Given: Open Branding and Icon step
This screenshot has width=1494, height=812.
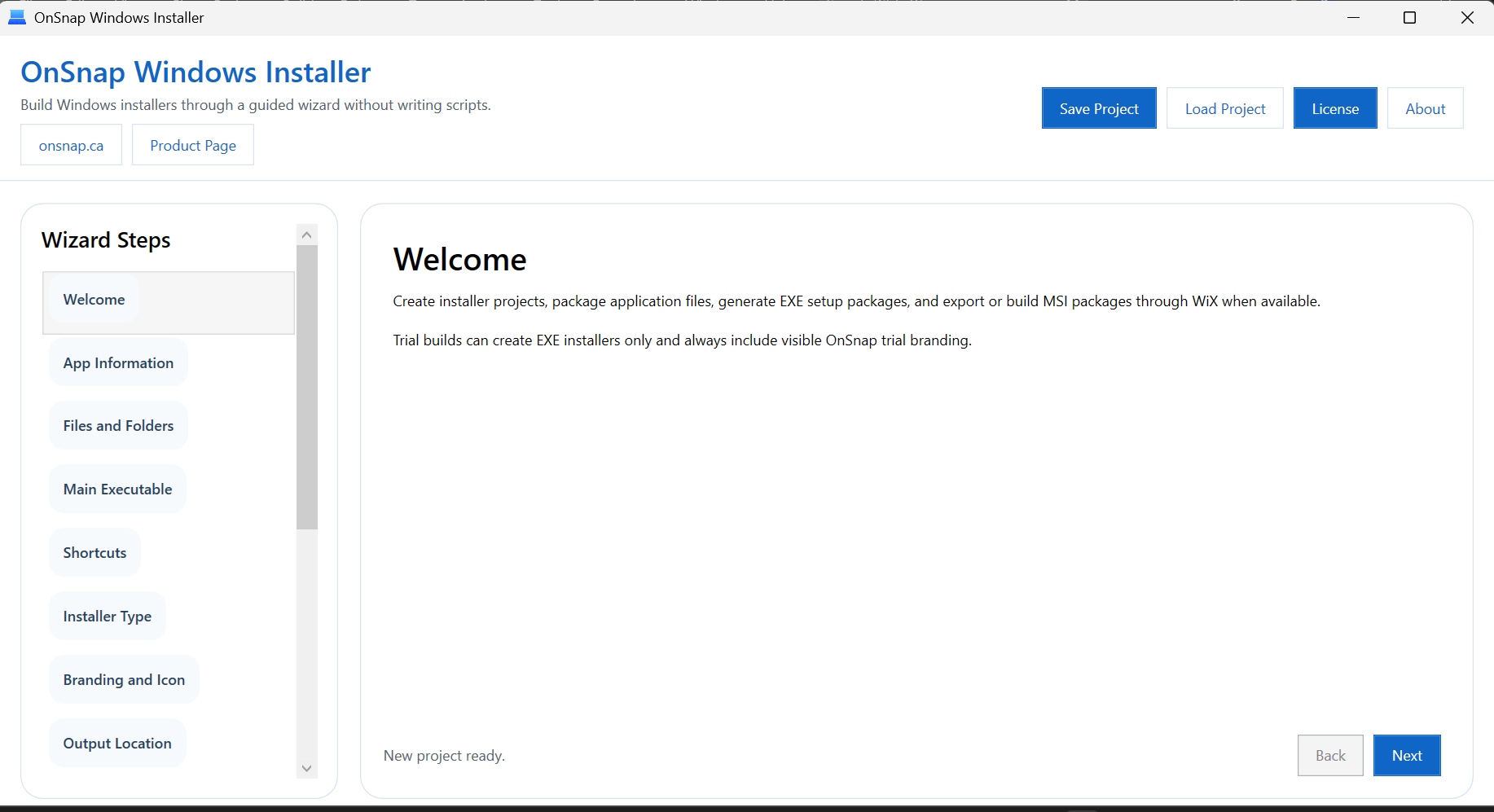Looking at the screenshot, I should (124, 679).
